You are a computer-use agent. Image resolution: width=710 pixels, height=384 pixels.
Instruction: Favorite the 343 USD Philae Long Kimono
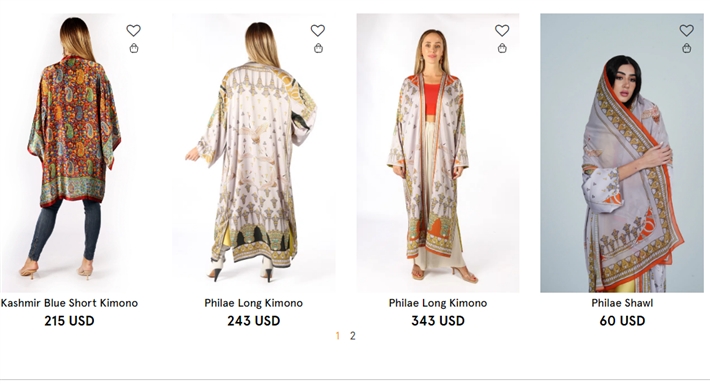click(x=502, y=30)
